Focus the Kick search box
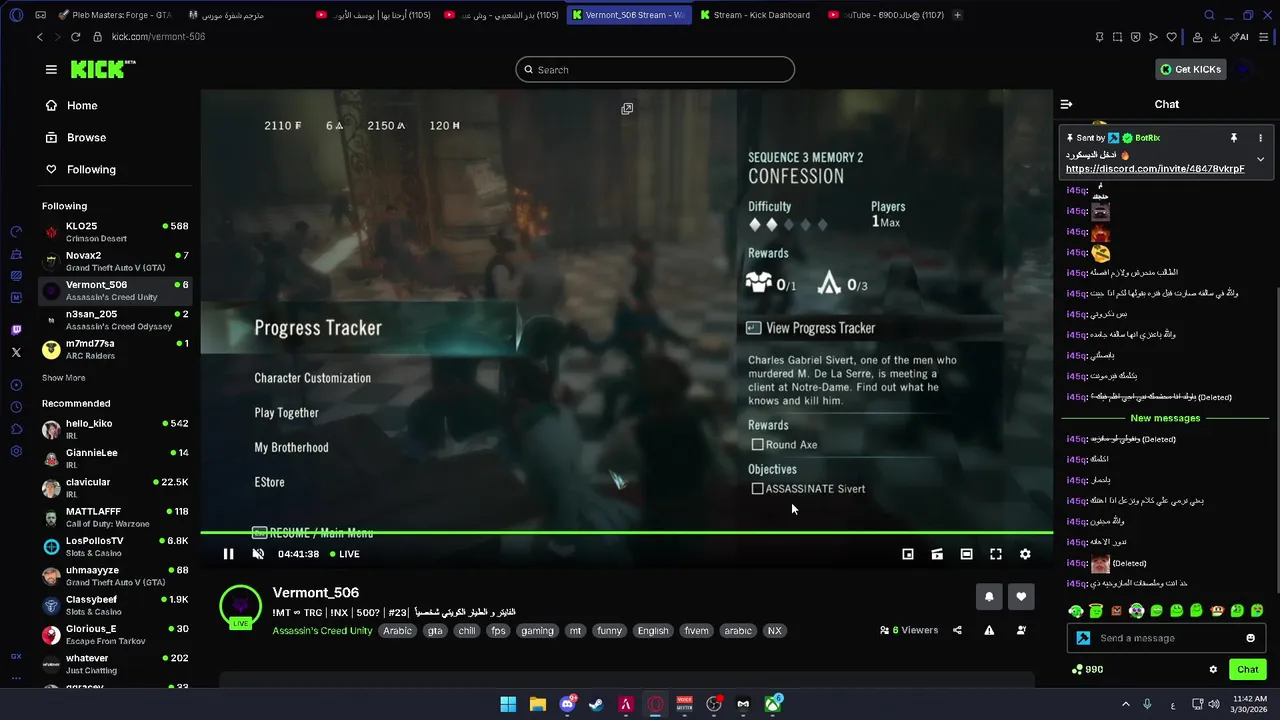 [655, 69]
